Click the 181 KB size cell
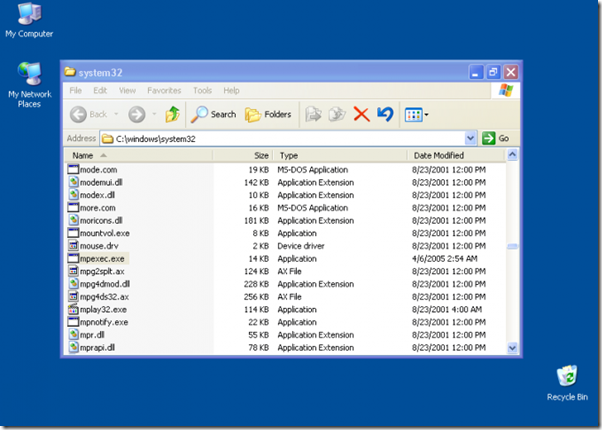Screen dimensions: 602x430 (256, 221)
